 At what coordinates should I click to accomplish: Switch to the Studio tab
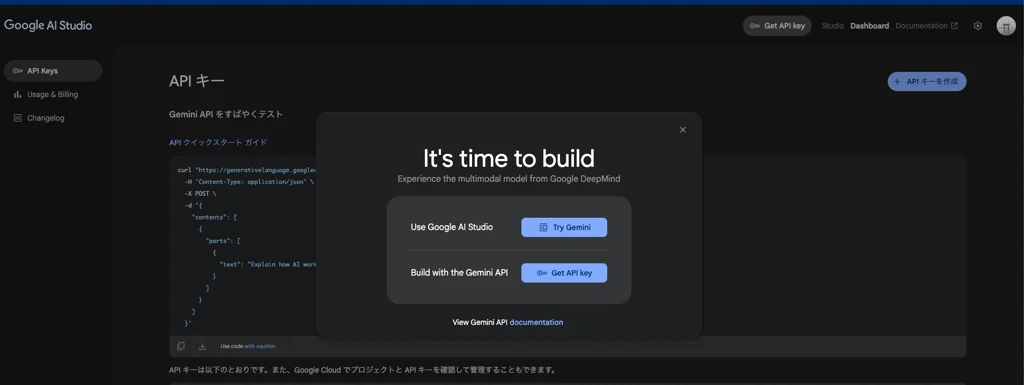click(833, 26)
